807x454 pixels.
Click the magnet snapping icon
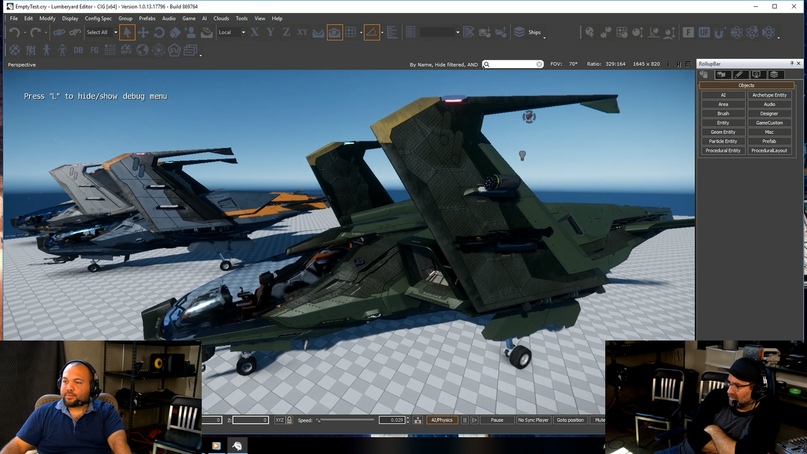(x=720, y=32)
